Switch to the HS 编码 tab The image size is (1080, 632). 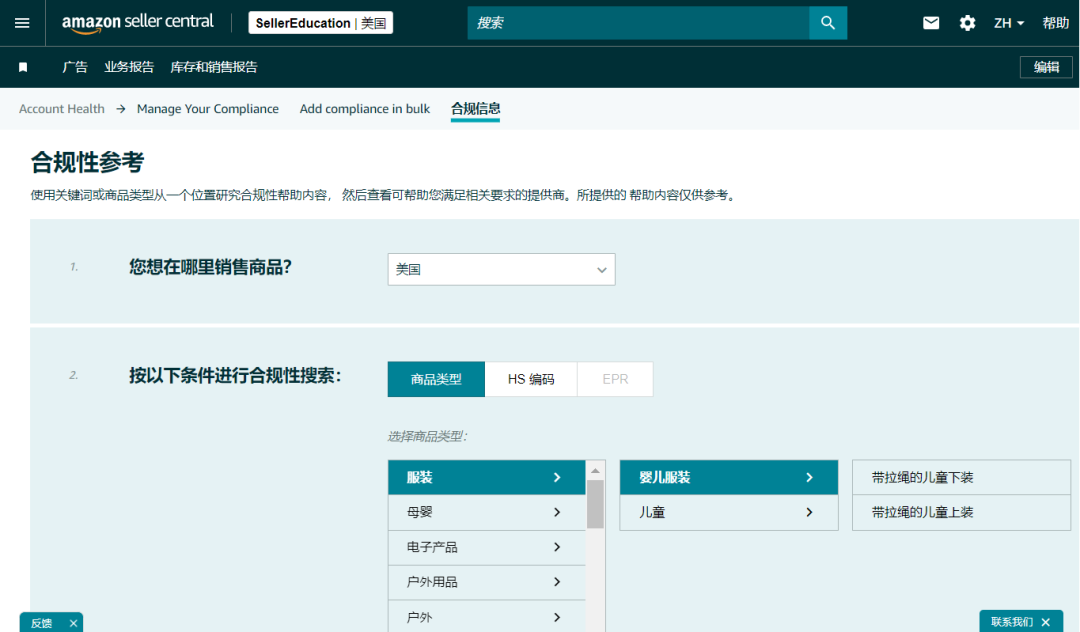531,379
